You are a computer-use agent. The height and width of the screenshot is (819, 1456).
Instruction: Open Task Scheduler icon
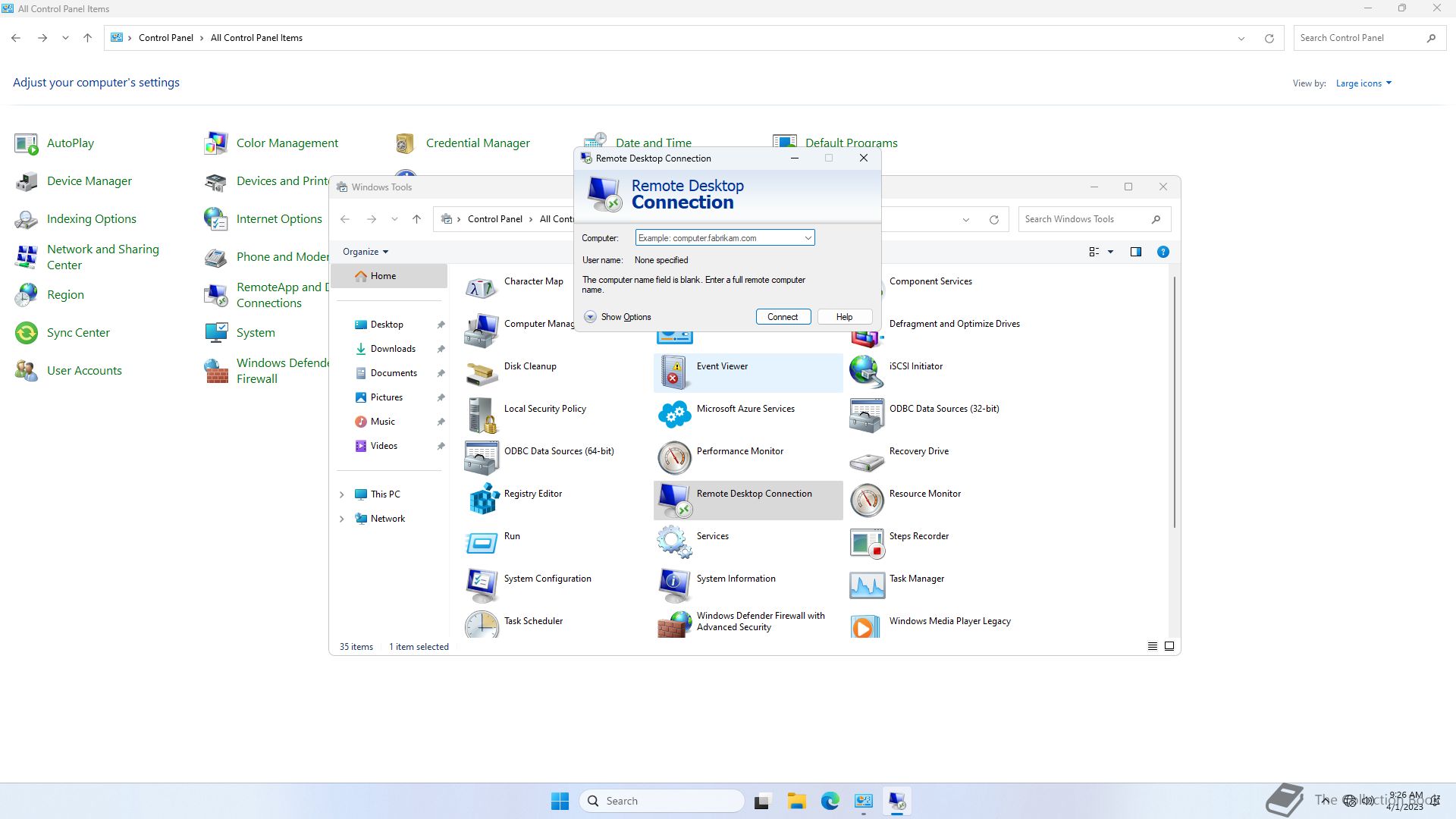482,623
